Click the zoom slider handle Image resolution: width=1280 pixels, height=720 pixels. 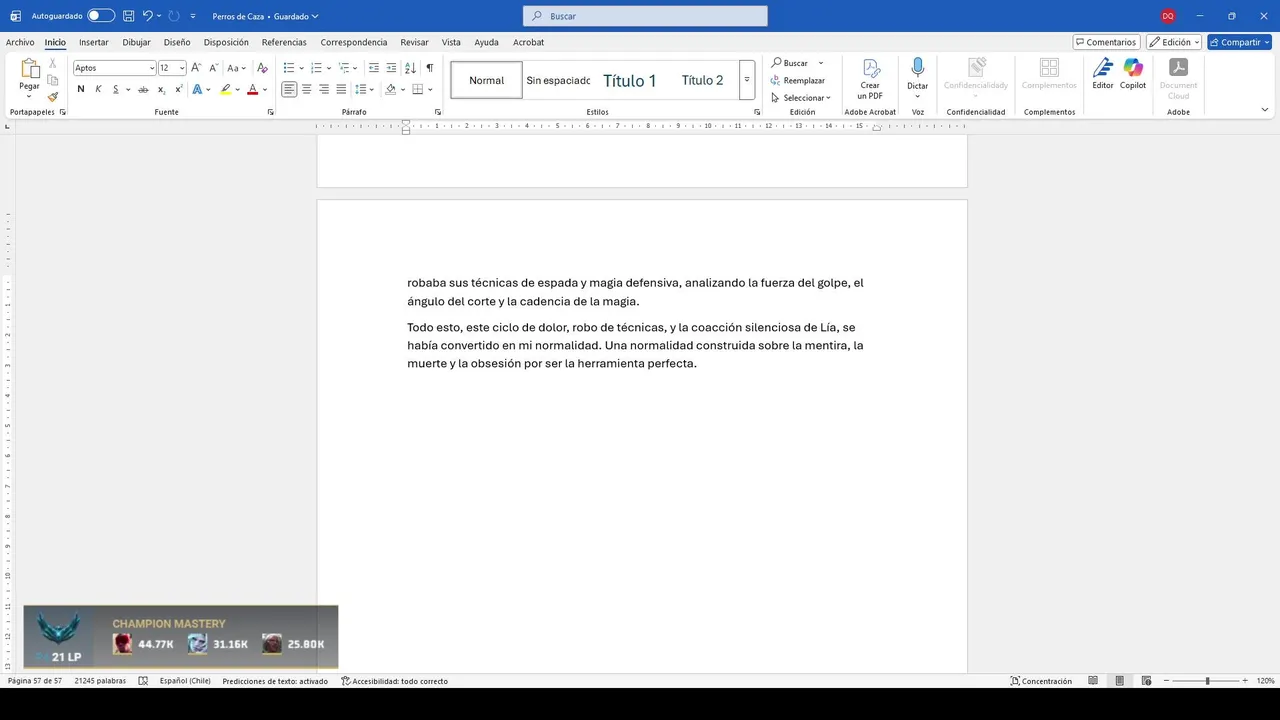coord(1207,681)
